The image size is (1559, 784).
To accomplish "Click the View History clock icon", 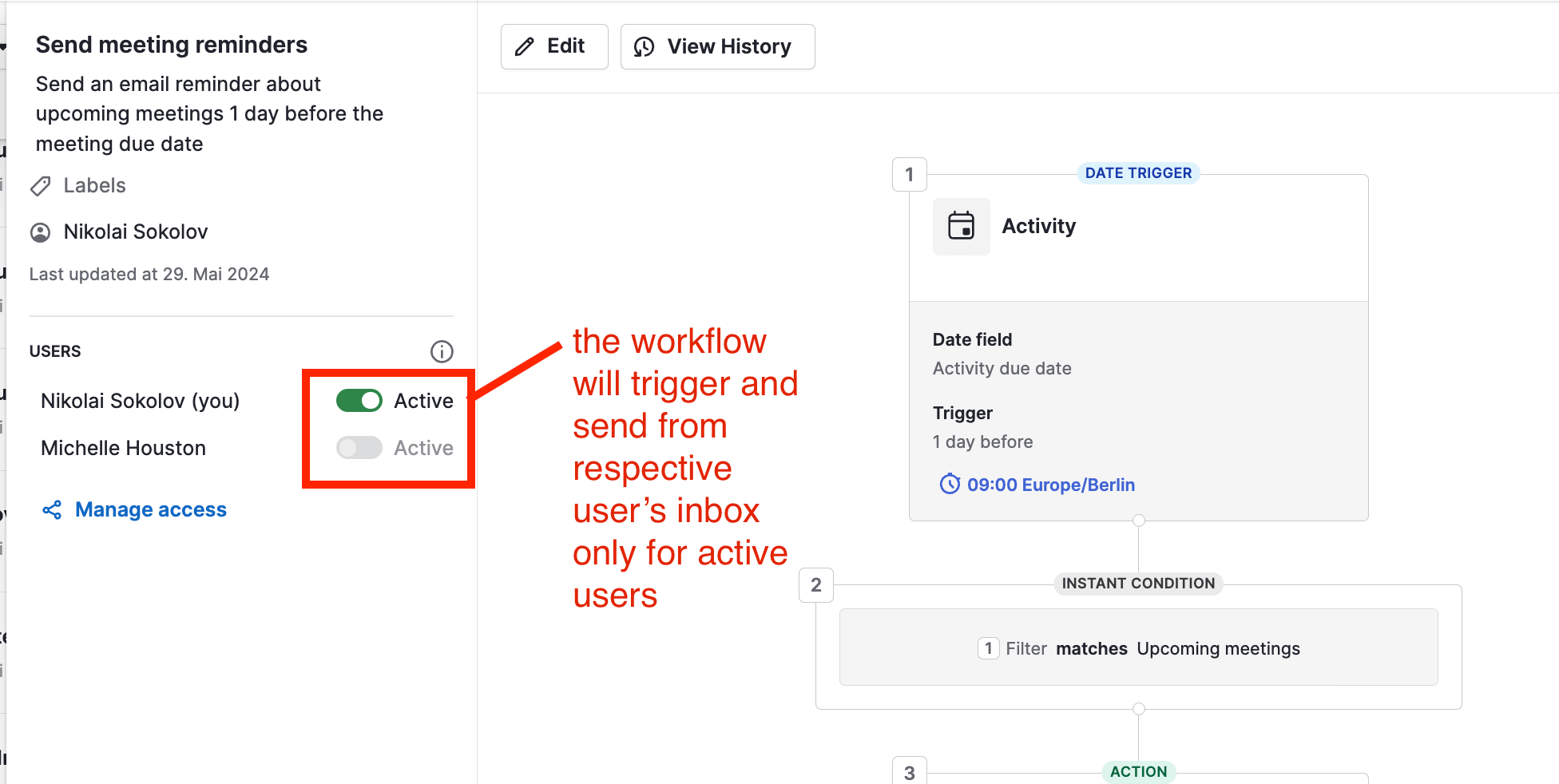I will (x=644, y=47).
